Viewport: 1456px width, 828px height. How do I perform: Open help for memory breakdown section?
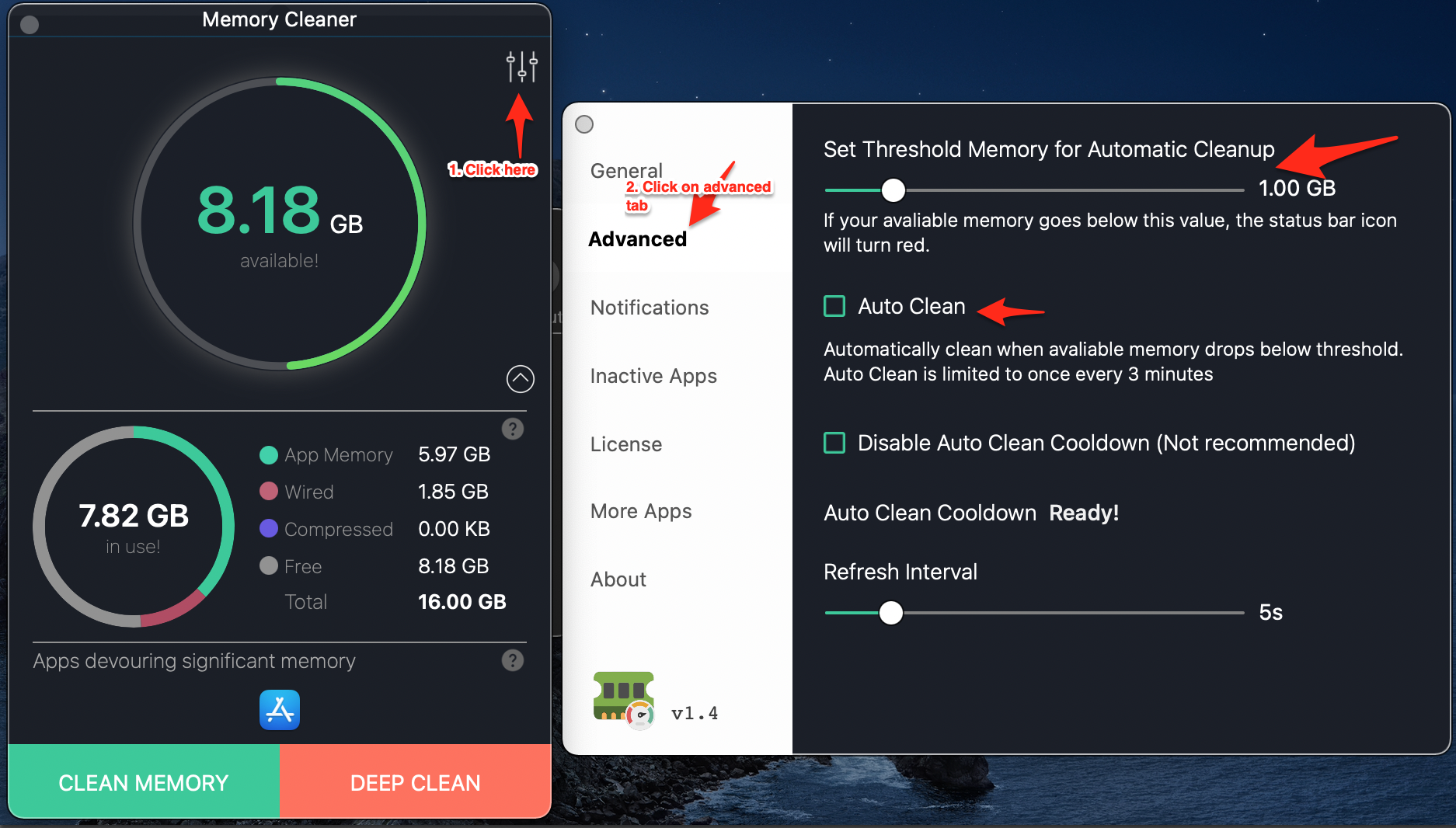pos(513,429)
